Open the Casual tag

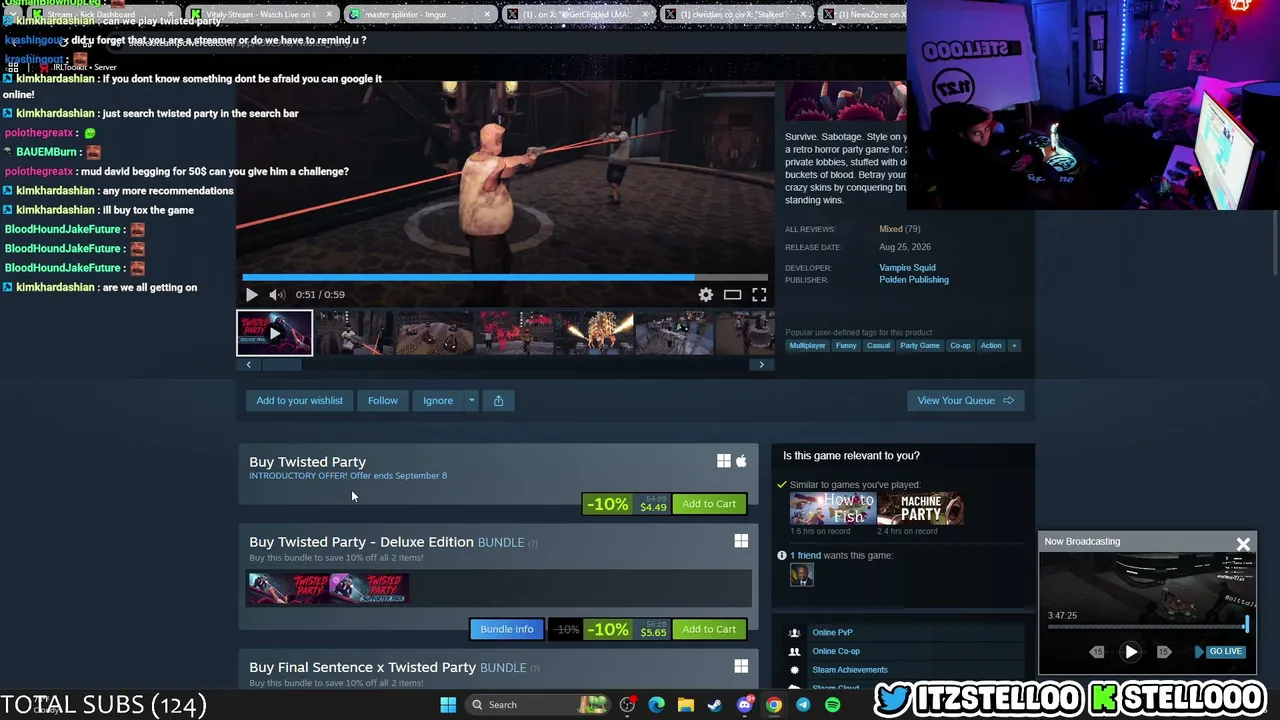coord(878,346)
